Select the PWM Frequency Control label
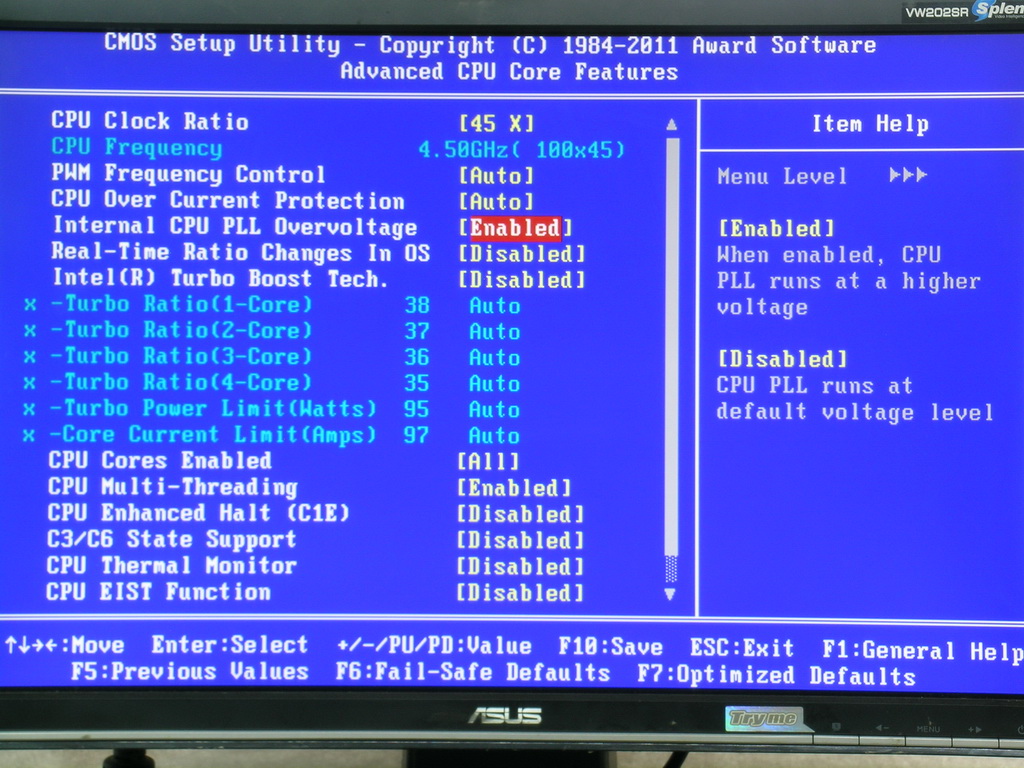This screenshot has height=768, width=1024. pos(188,174)
